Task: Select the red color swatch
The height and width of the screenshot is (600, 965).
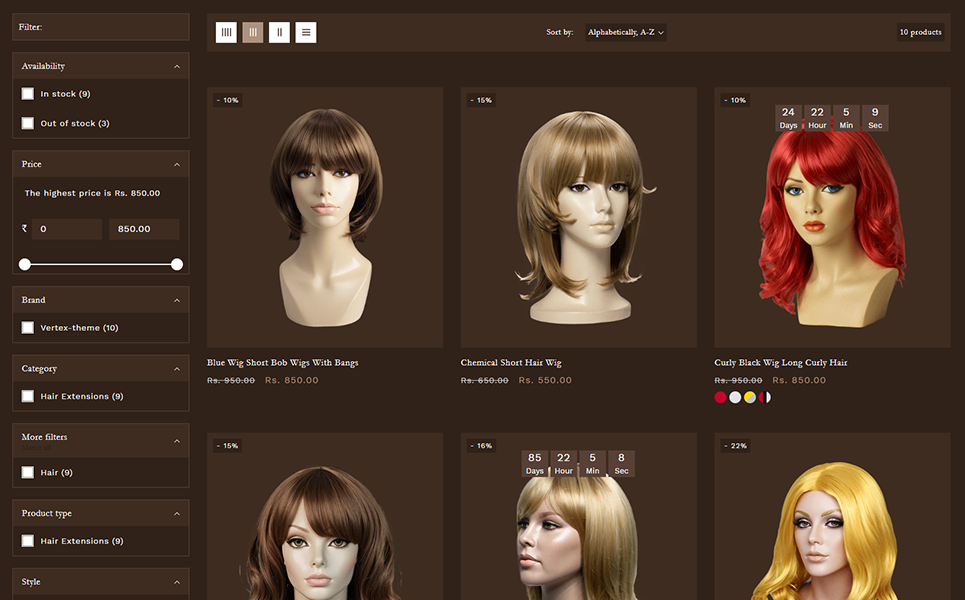Action: 720,398
